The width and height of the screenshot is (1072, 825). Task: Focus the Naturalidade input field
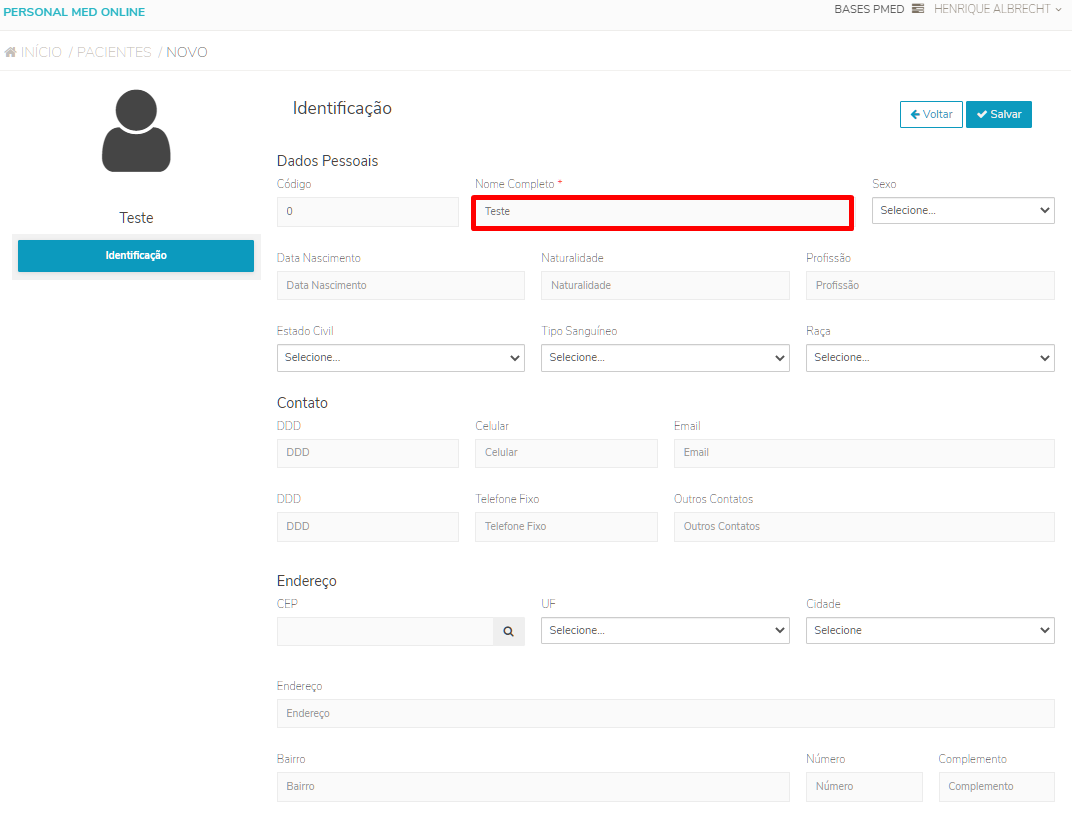(665, 286)
